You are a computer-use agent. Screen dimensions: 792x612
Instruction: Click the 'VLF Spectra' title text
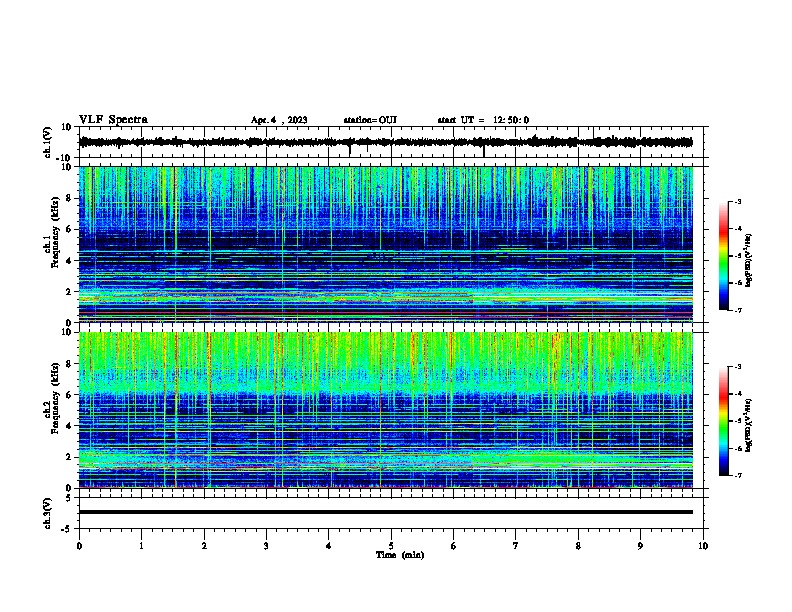click(x=113, y=120)
